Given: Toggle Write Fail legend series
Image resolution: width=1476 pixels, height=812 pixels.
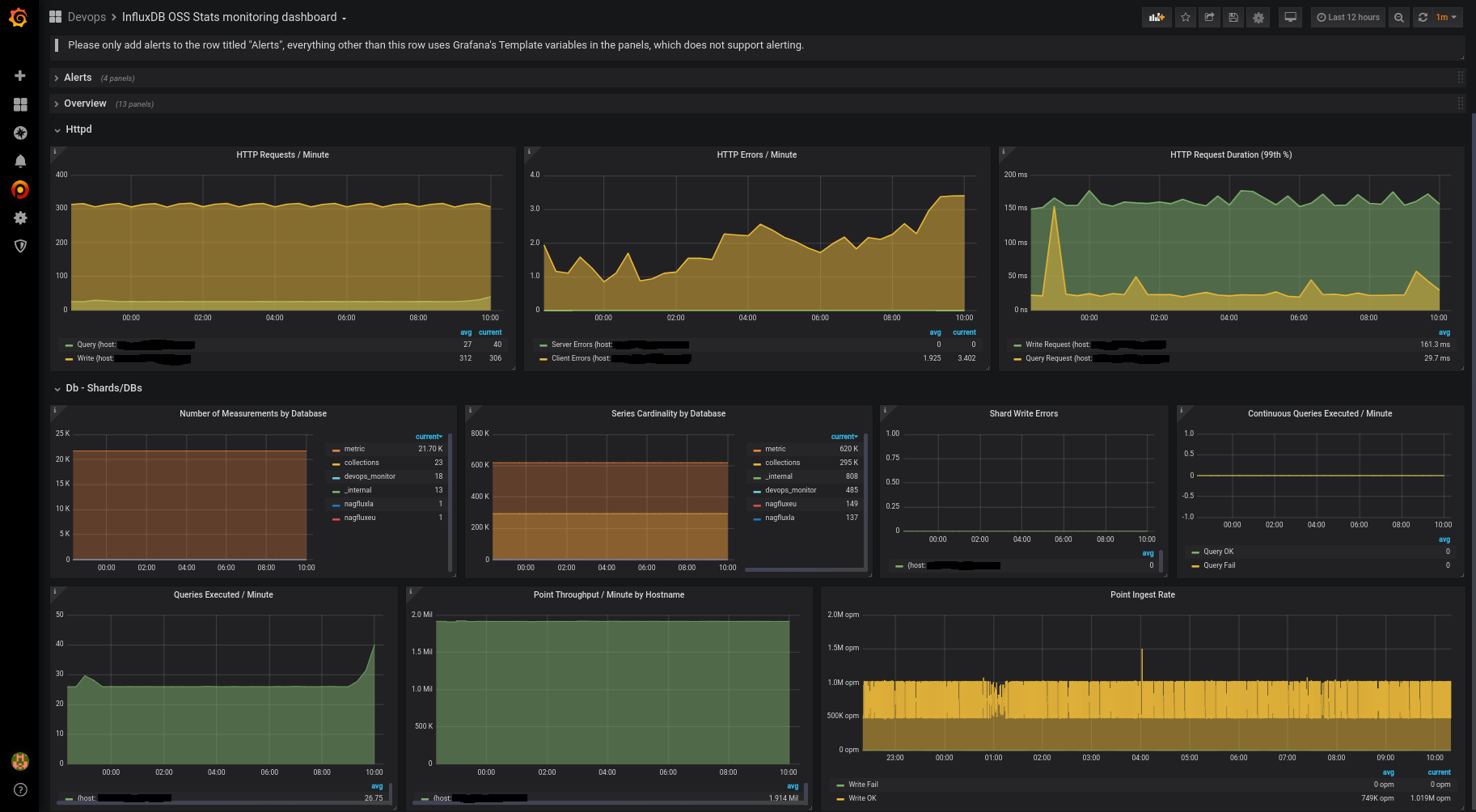Looking at the screenshot, I should [863, 785].
